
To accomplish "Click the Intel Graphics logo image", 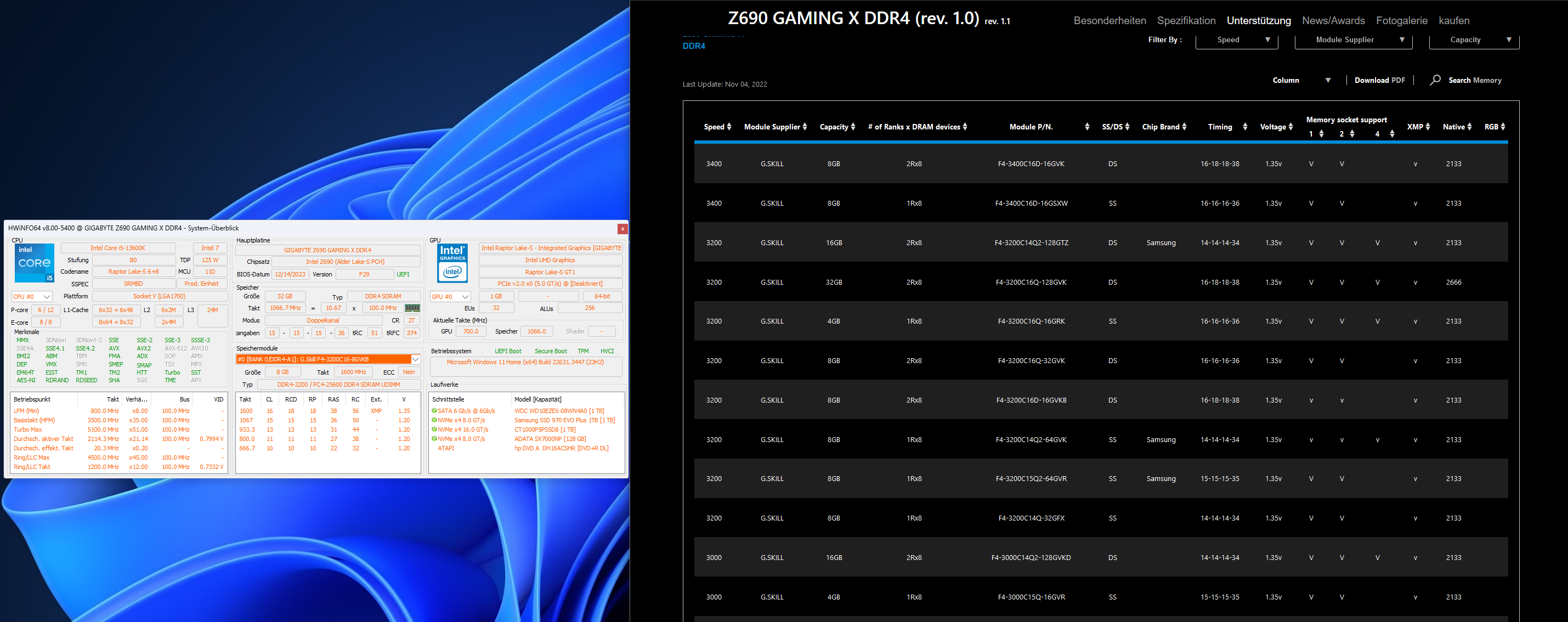I will point(452,263).
